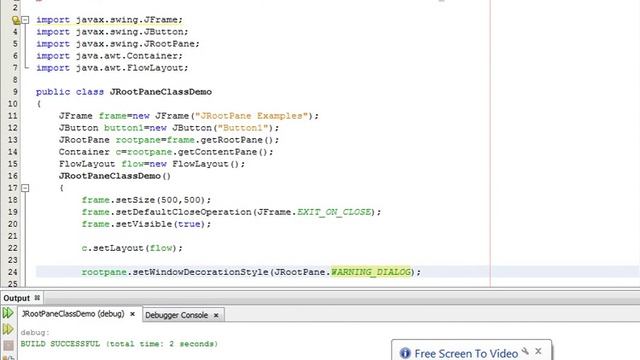Click 'FlowLayout flow=new FlowLayout();' line
This screenshot has width=640, height=360.
click(152, 164)
